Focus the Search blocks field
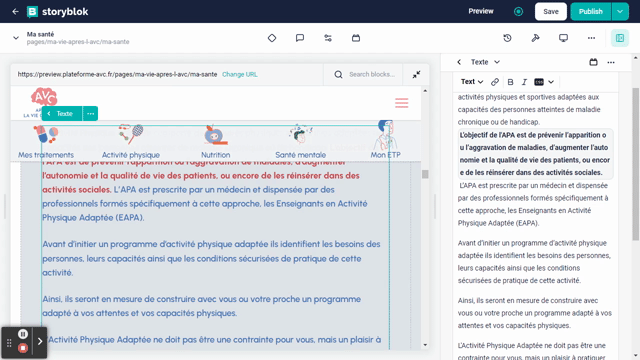 pos(372,74)
